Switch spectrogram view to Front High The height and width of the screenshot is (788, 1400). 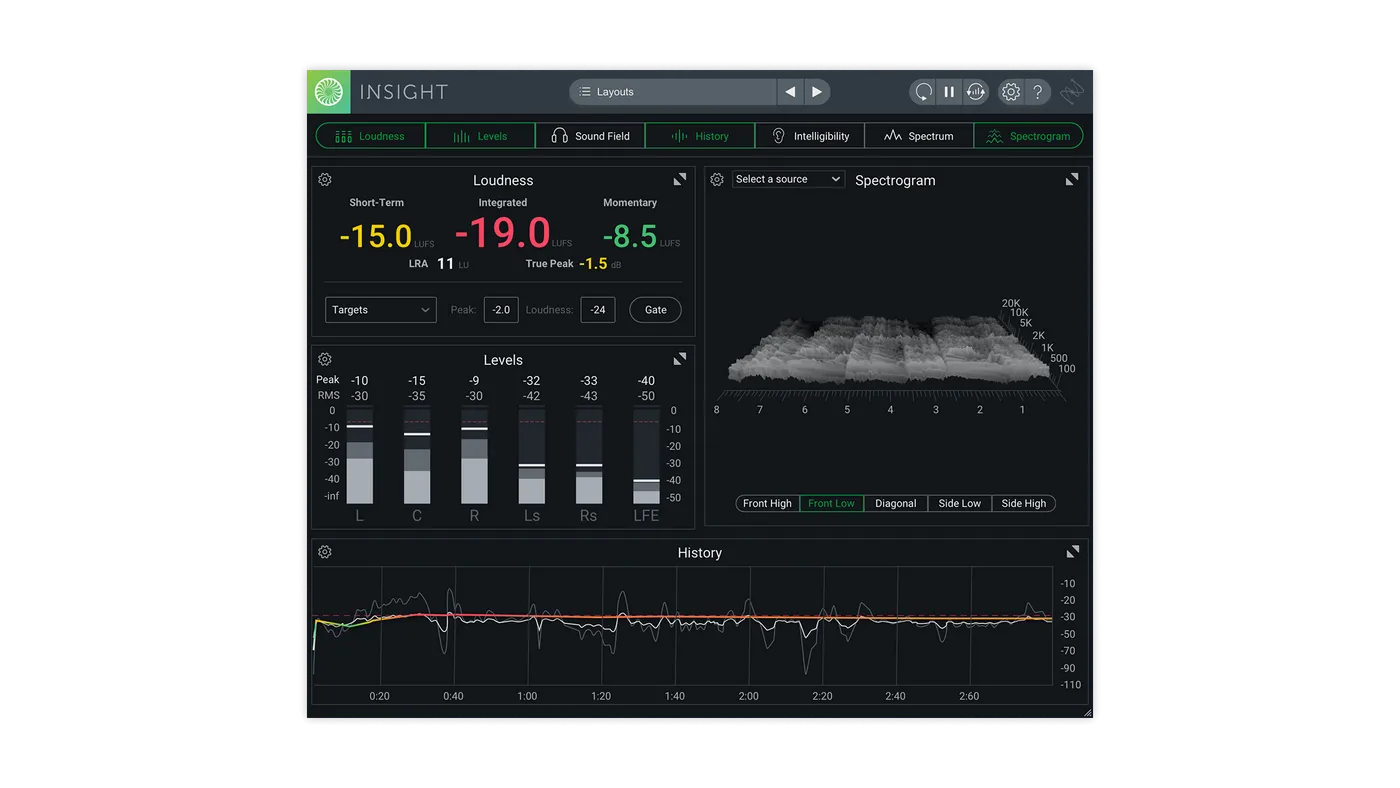coord(767,504)
